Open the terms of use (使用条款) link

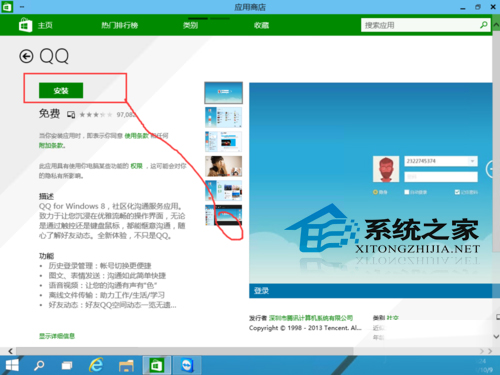coord(136,136)
